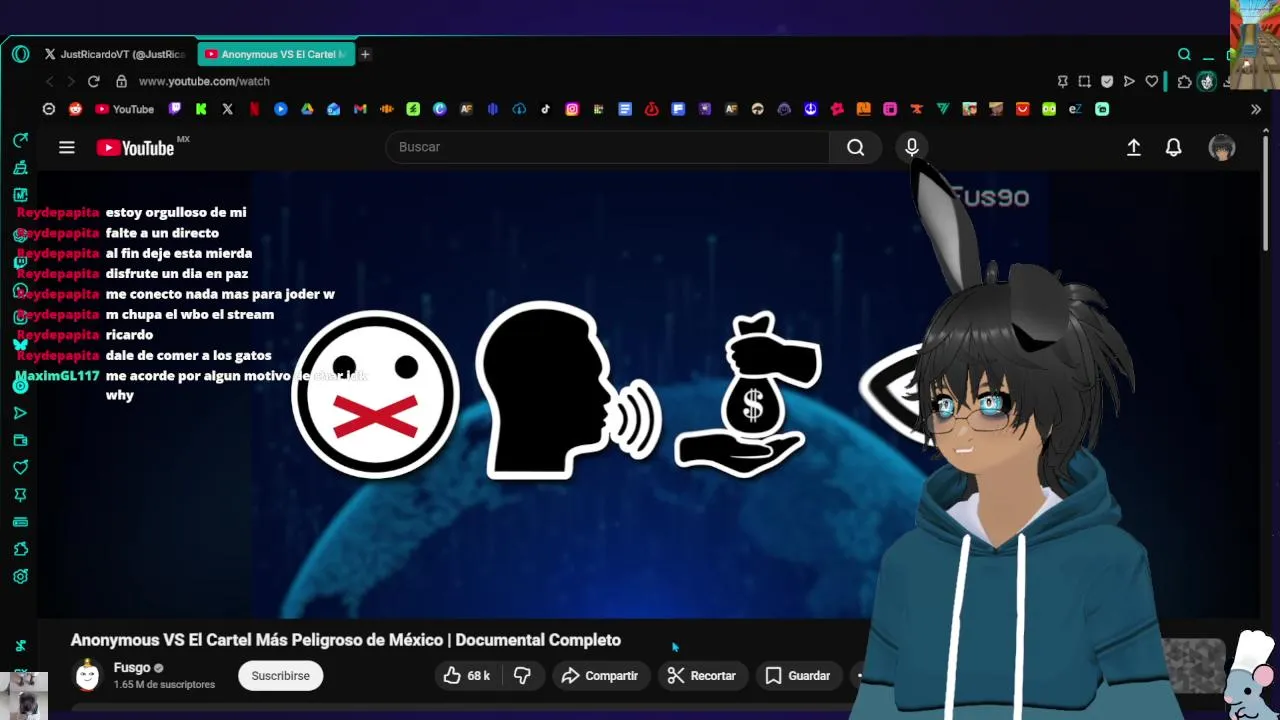1280x720 pixels.
Task: Open the TikTok bookmark
Action: (545, 109)
